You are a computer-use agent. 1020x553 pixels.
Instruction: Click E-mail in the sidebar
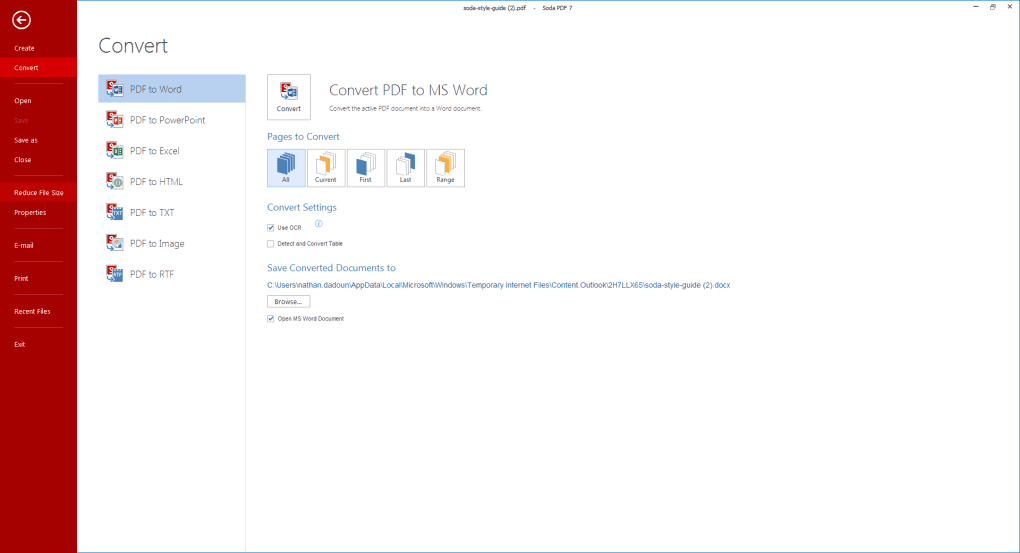click(24, 245)
